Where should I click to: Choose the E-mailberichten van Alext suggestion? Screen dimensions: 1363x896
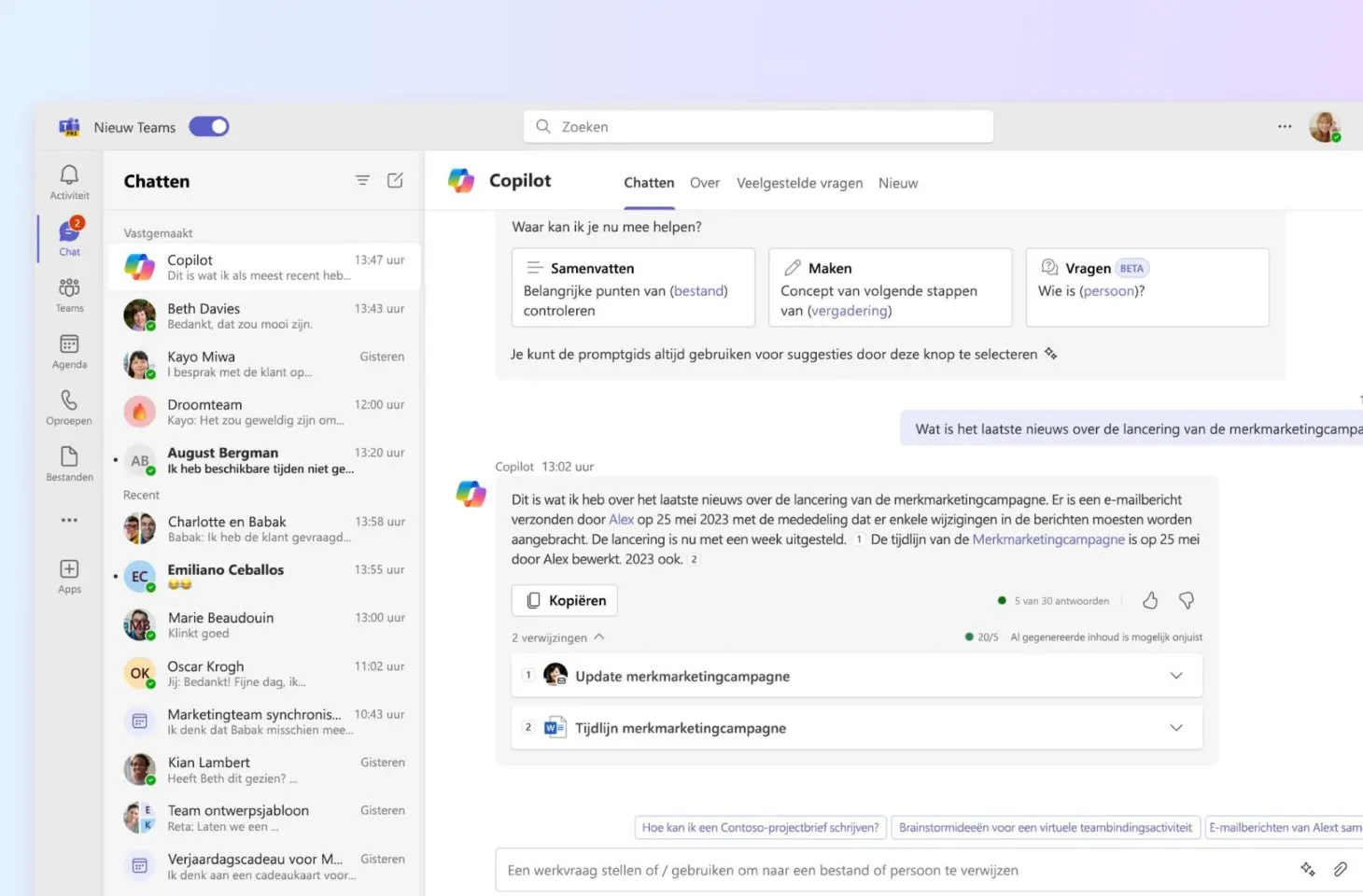(1285, 827)
